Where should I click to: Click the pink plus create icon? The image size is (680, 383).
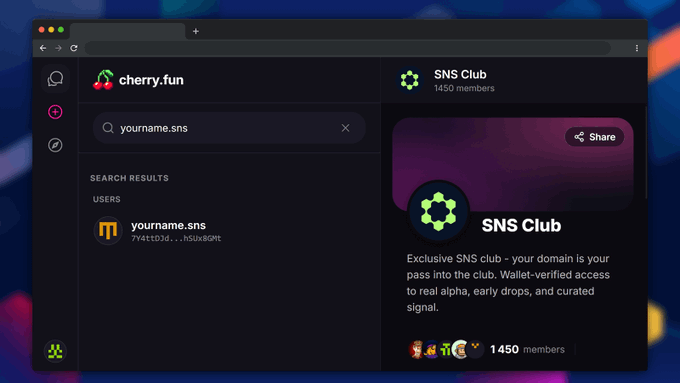click(x=55, y=112)
